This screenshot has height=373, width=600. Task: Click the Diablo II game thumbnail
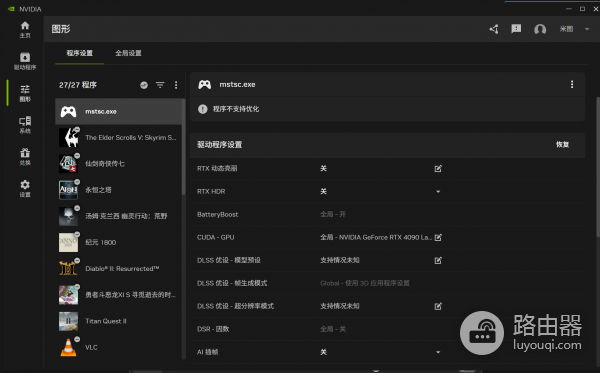[68, 269]
